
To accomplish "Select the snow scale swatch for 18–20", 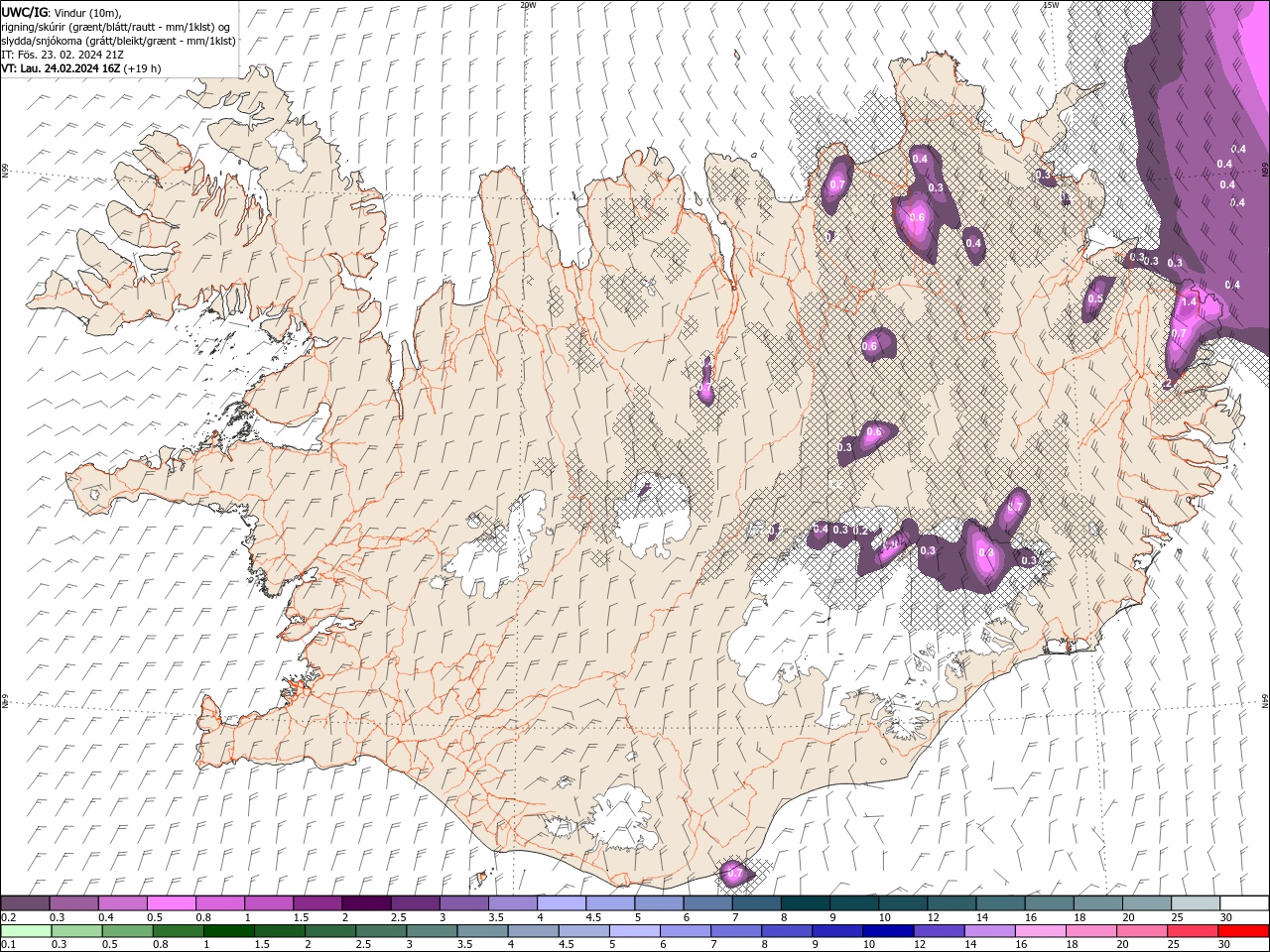I will [1096, 903].
